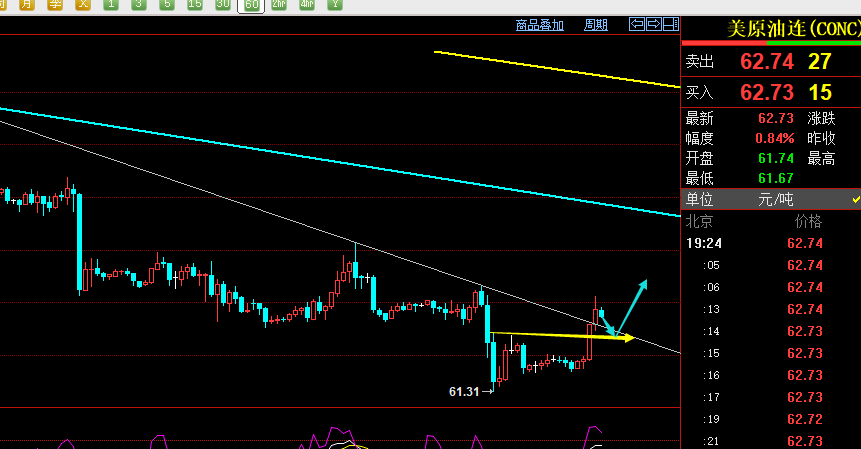Click the right arrow navigation icon
The image size is (861, 449).
[x=654, y=24]
